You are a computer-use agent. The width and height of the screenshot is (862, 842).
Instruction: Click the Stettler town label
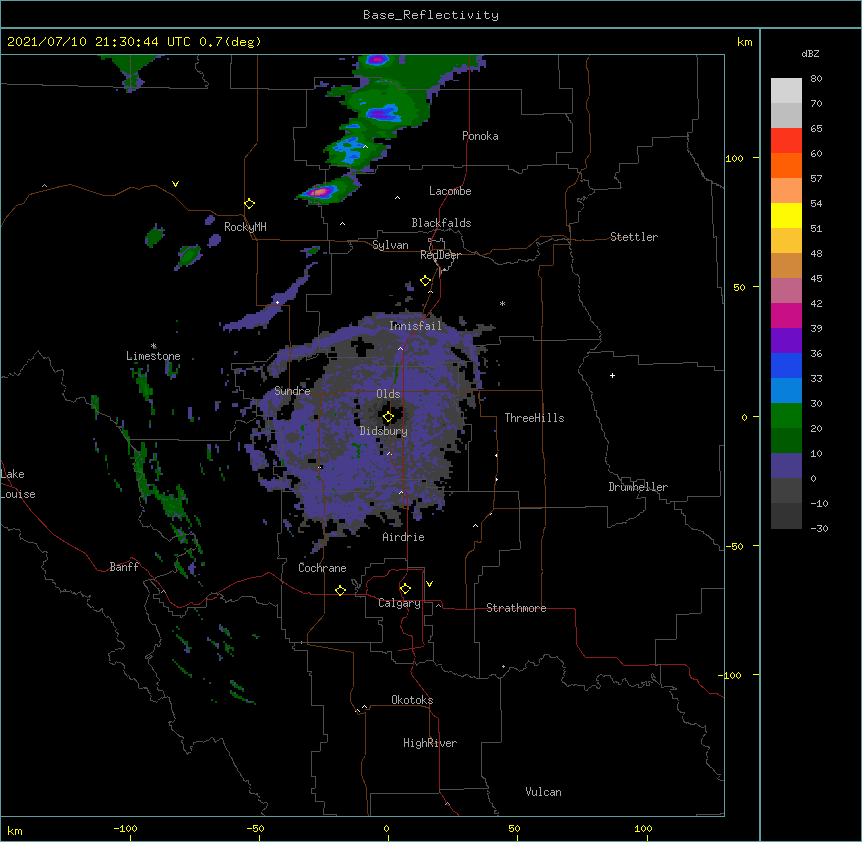634,237
